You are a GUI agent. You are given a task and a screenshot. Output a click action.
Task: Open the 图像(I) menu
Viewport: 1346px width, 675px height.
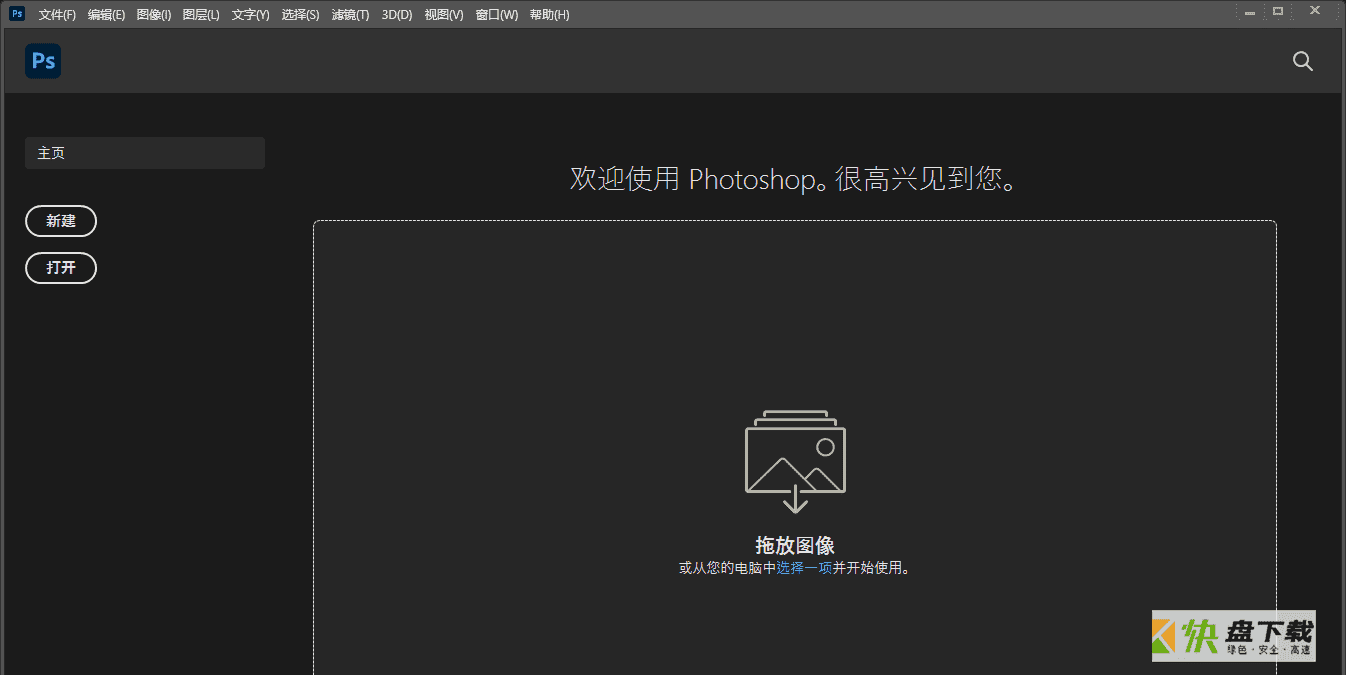[x=153, y=15]
